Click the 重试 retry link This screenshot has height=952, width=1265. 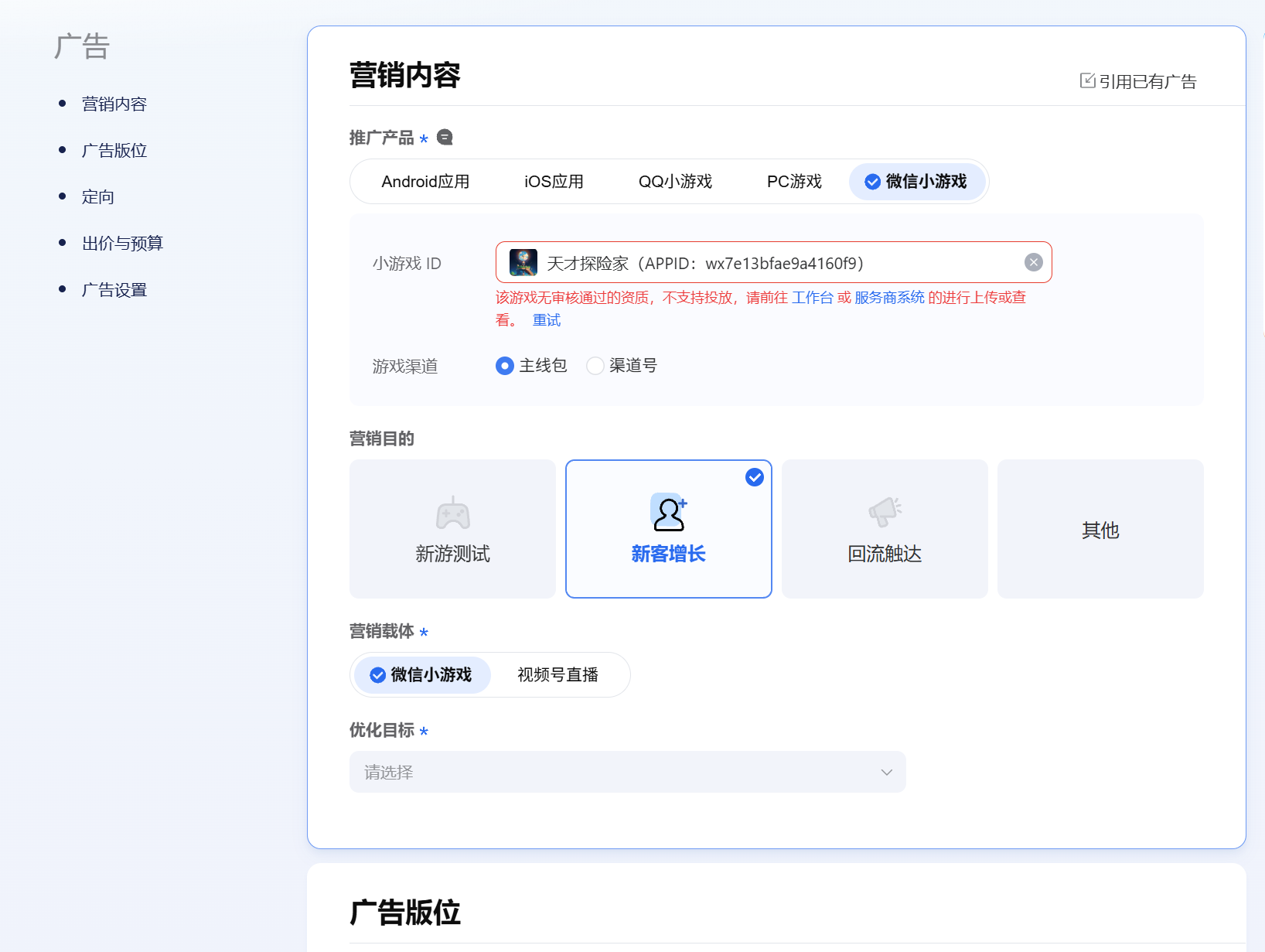pyautogui.click(x=547, y=320)
